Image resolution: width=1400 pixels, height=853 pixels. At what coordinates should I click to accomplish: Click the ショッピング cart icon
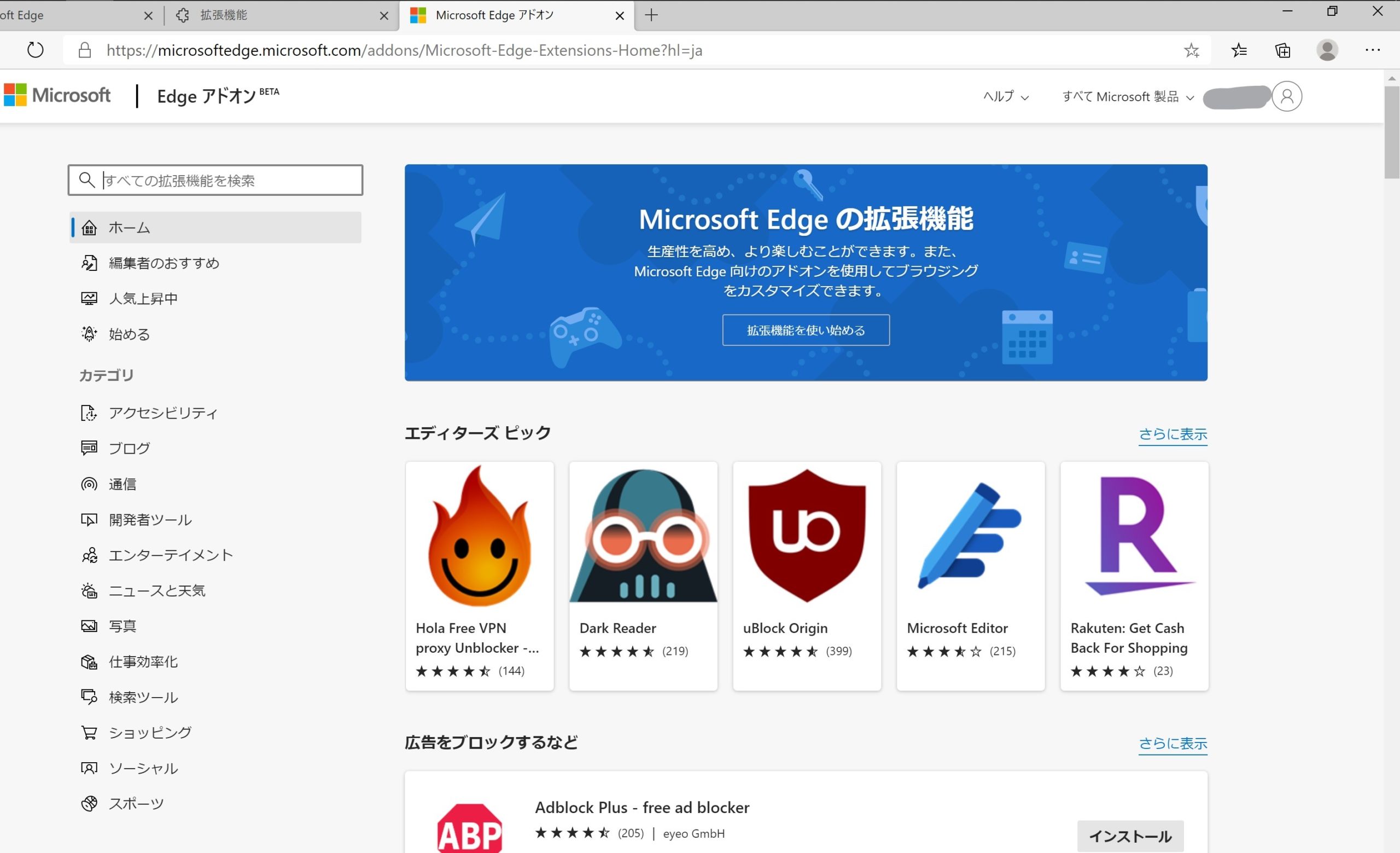[x=89, y=733]
